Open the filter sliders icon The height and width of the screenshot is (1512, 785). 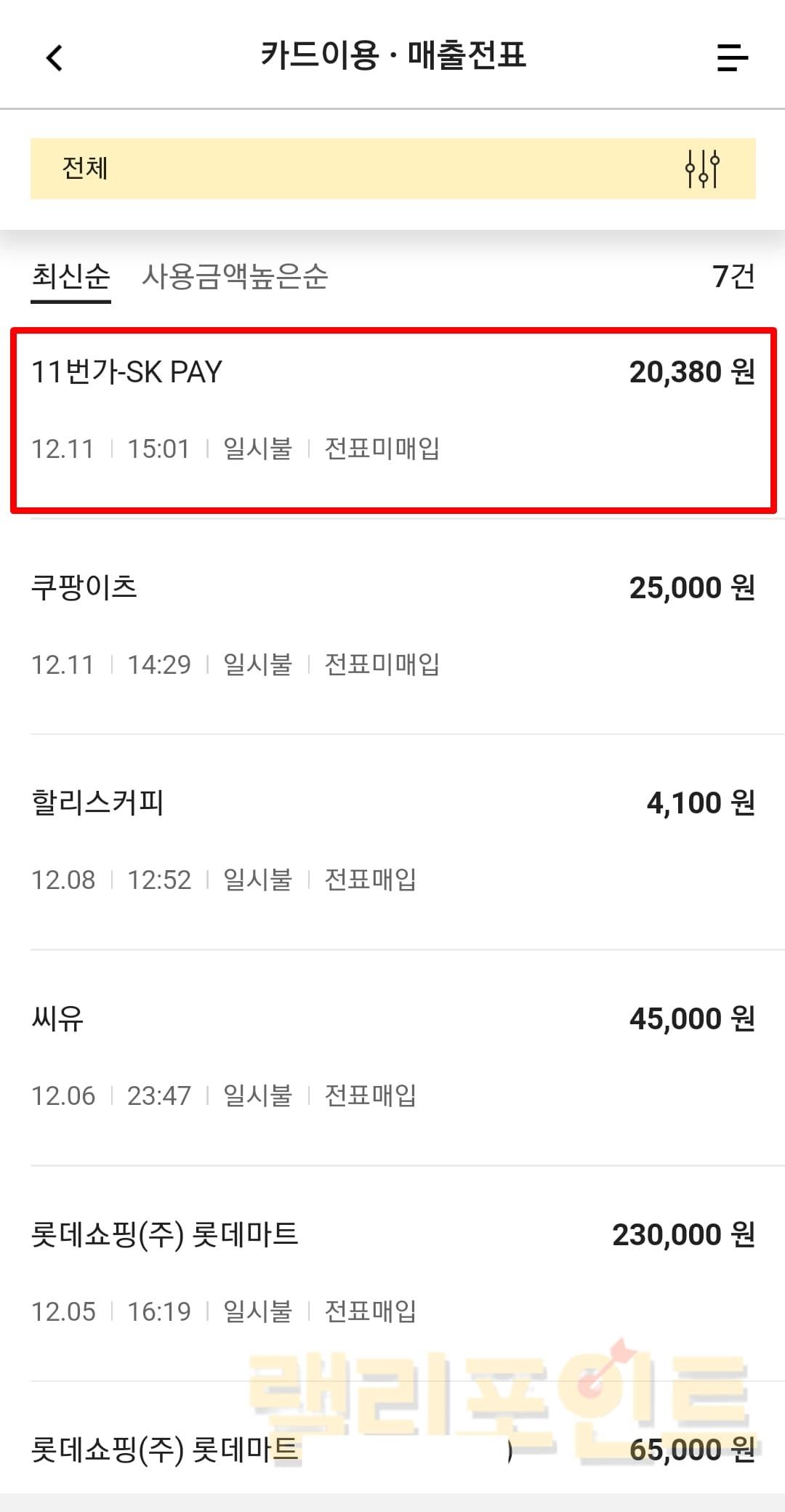(702, 169)
